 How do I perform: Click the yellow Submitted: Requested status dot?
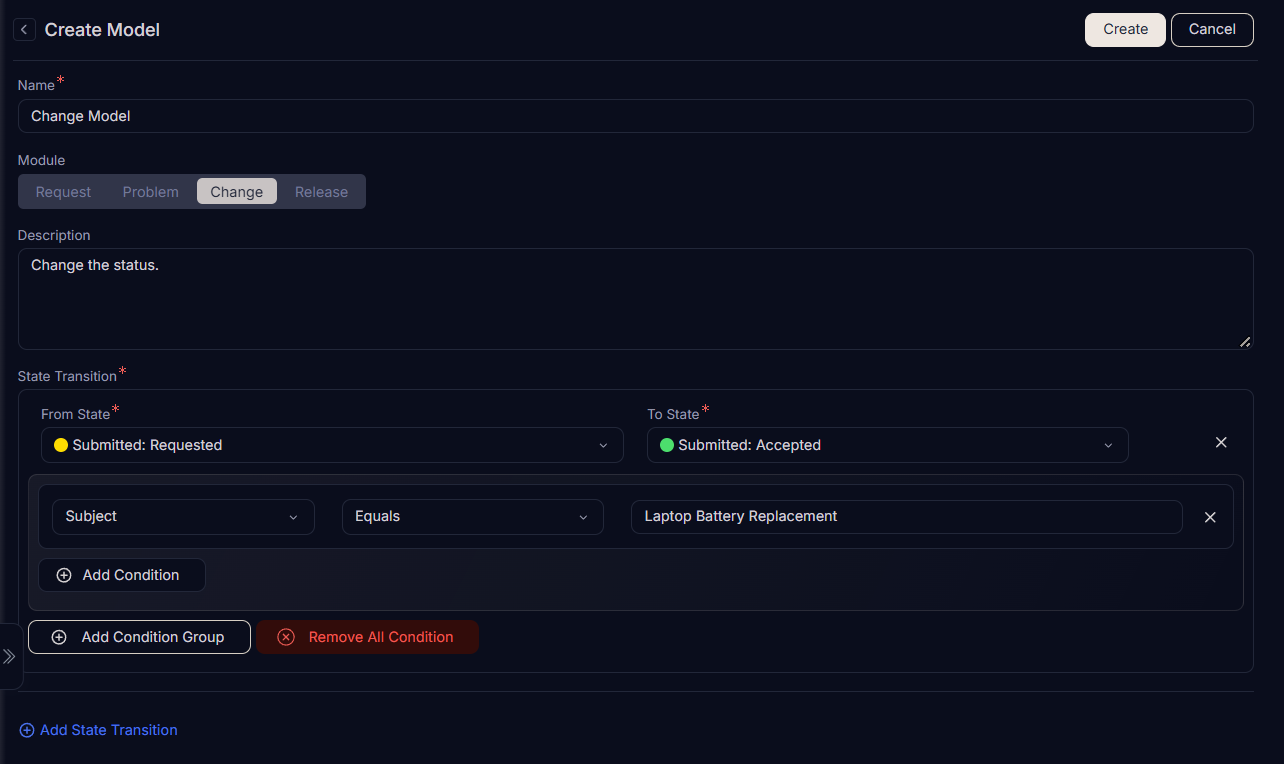click(61, 445)
